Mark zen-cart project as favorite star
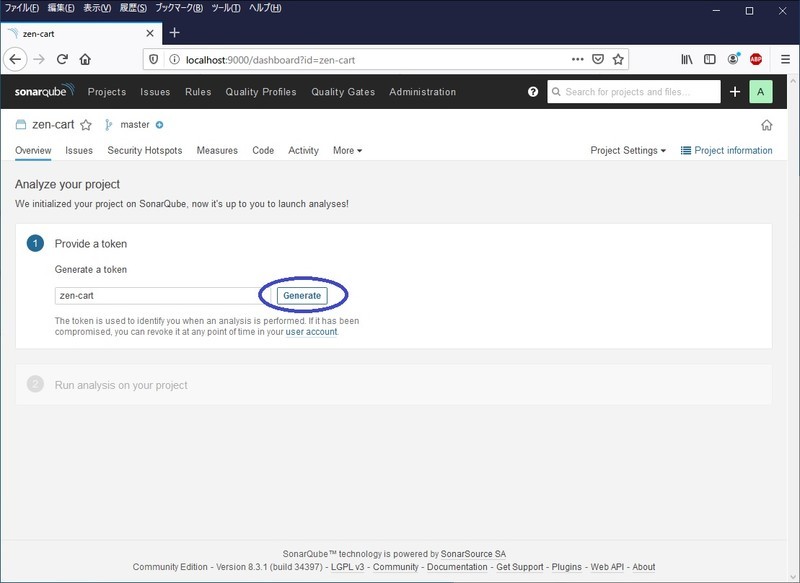Image resolution: width=800 pixels, height=583 pixels. 86,125
